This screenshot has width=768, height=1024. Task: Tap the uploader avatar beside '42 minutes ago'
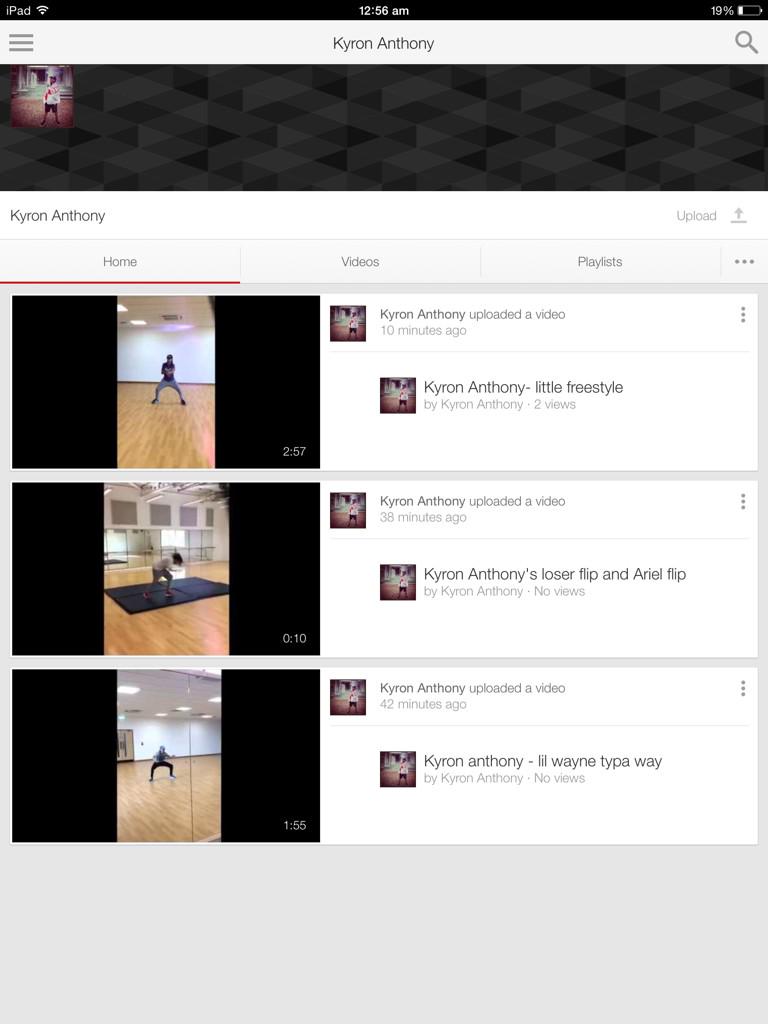(347, 697)
